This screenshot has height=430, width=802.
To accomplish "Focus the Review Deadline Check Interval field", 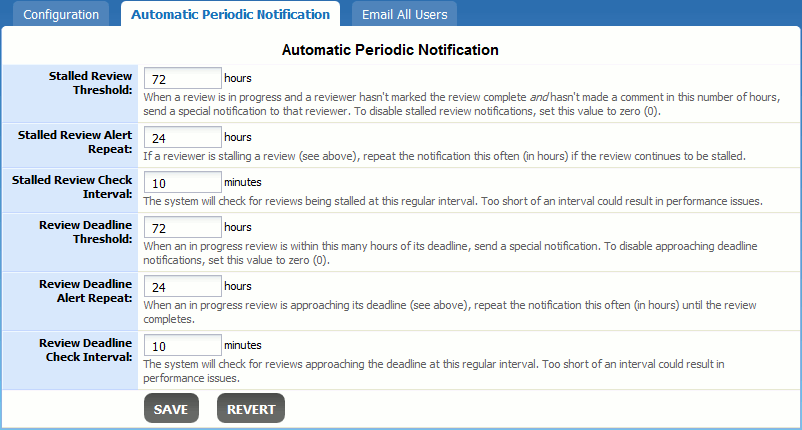I will coord(183,345).
